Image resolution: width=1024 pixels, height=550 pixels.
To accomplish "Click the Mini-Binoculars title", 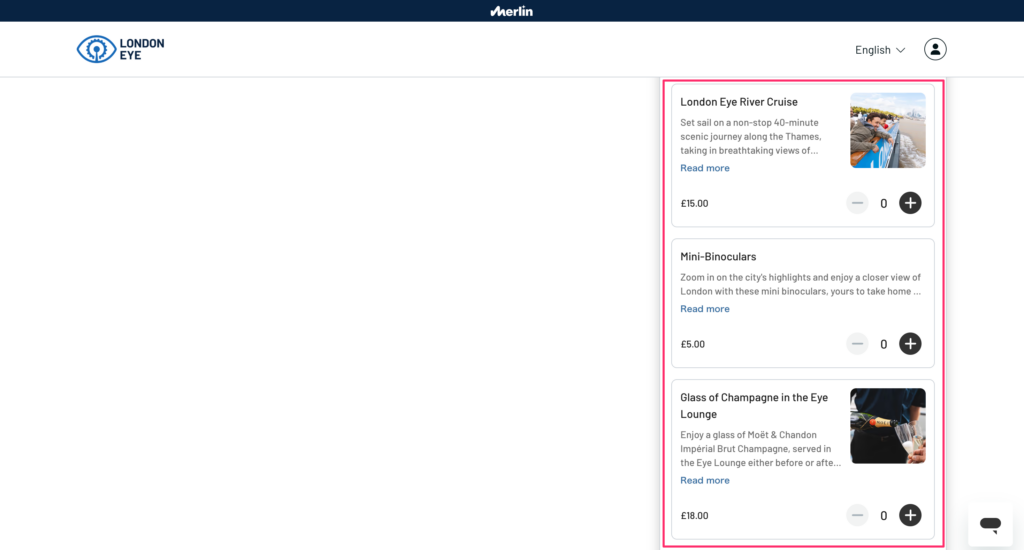I will point(718,257).
